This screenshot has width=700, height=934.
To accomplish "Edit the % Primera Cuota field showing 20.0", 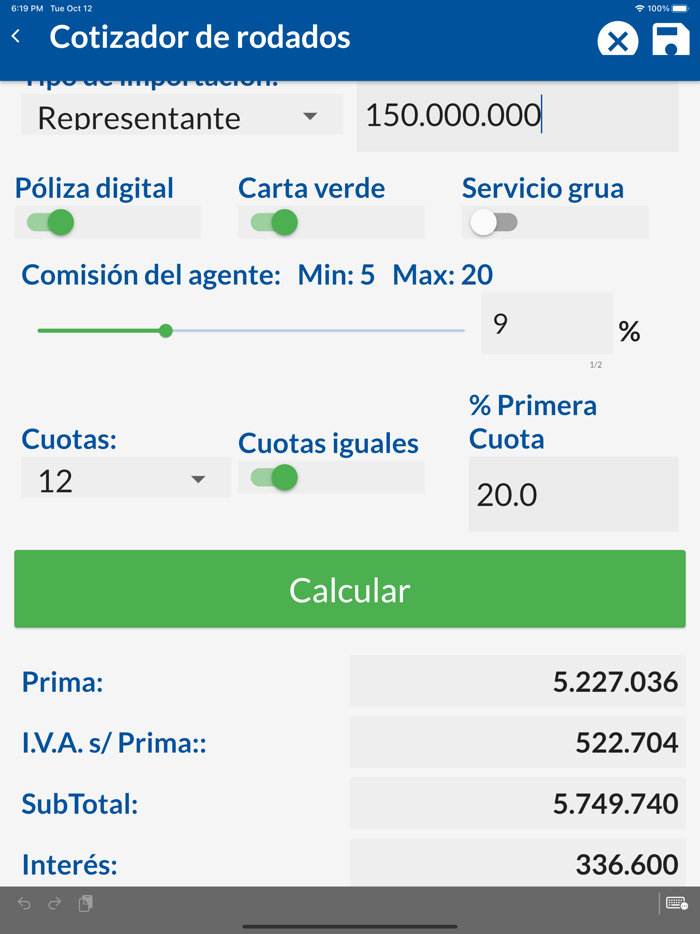I will tap(573, 494).
